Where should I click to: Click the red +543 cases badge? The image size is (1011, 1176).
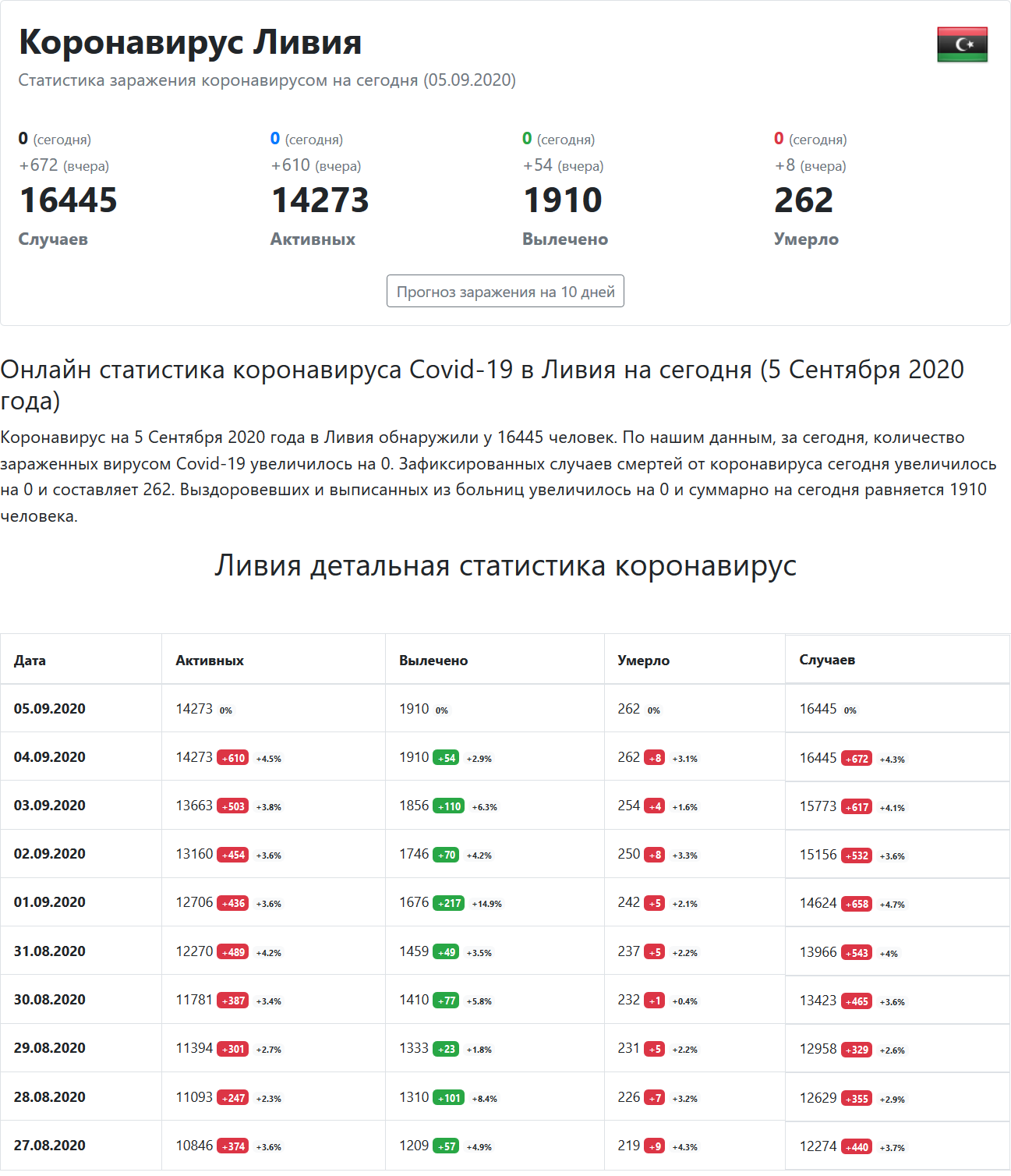(x=857, y=953)
